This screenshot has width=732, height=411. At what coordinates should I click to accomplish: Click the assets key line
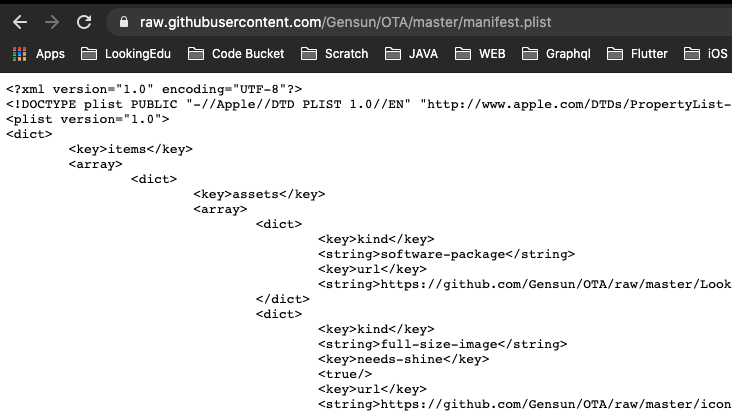(x=259, y=194)
